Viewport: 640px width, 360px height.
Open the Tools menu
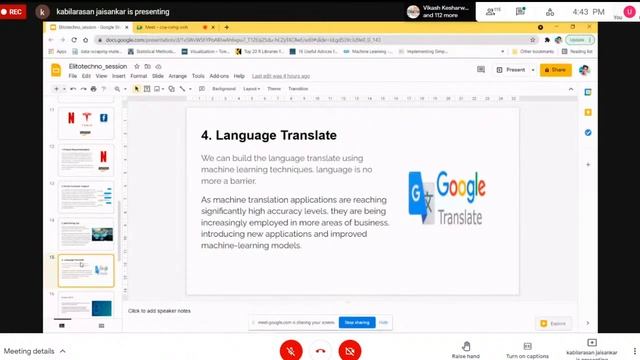198,76
